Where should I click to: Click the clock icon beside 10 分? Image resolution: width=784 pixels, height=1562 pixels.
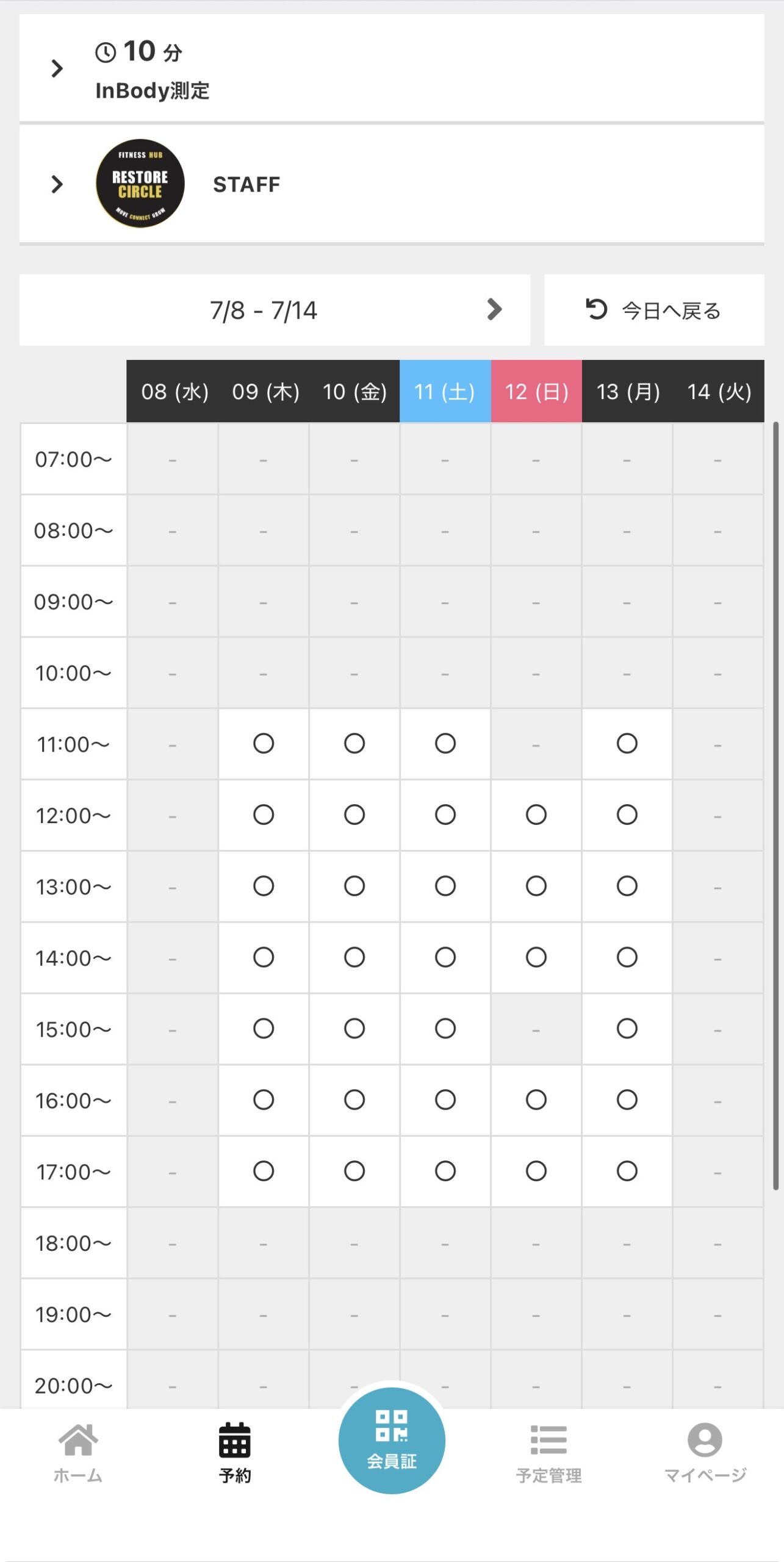[x=106, y=52]
